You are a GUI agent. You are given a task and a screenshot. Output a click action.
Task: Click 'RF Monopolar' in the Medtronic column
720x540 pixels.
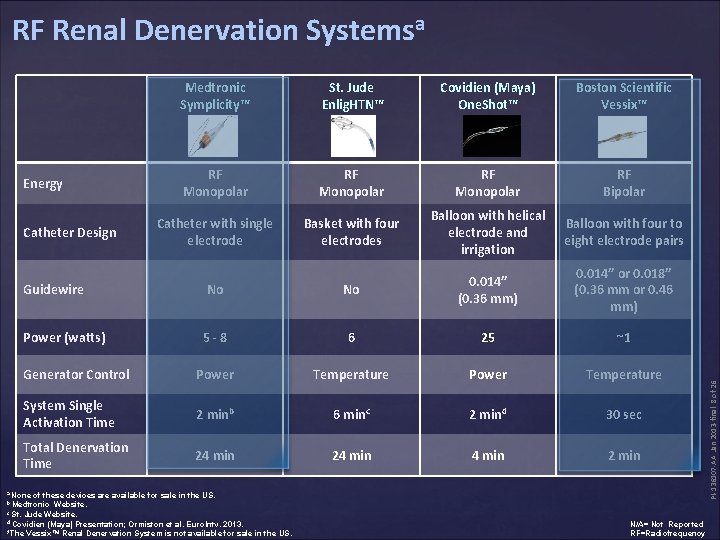click(x=215, y=183)
